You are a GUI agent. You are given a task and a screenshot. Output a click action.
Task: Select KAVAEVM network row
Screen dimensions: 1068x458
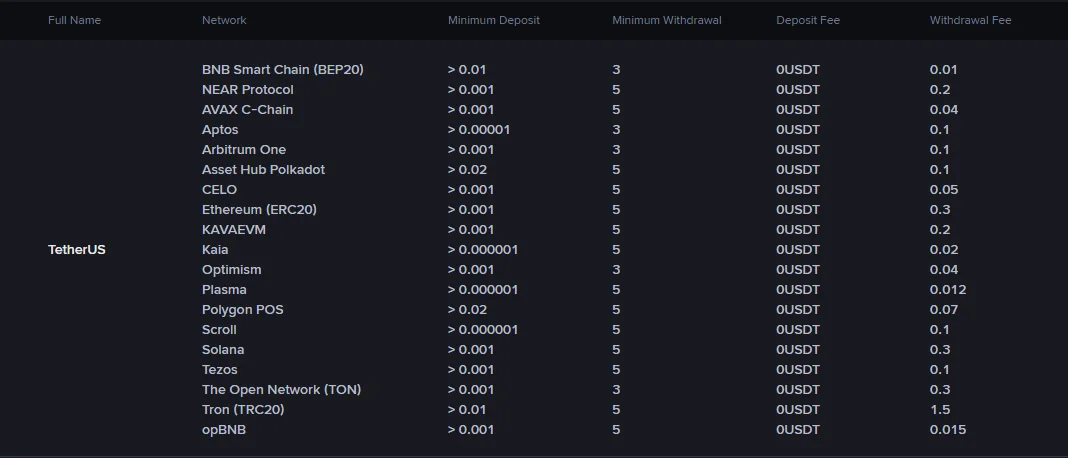pyautogui.click(x=234, y=230)
